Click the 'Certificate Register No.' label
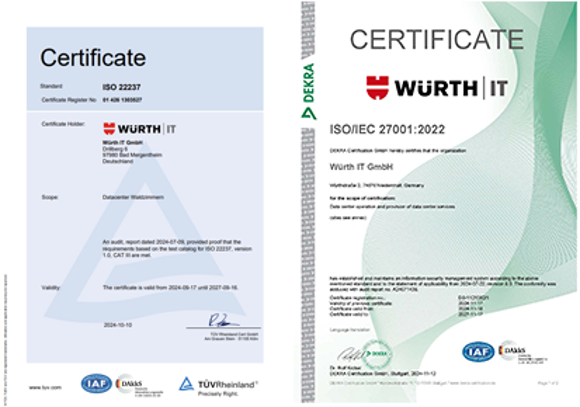Image resolution: width=580 pixels, height=407 pixels. click(69, 100)
